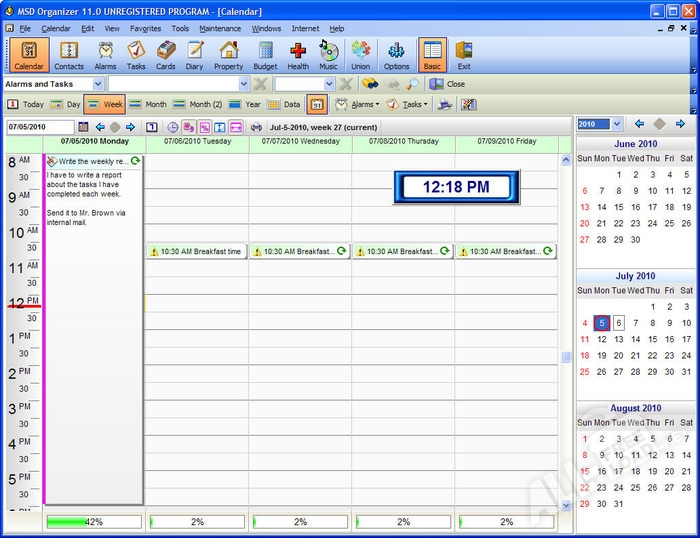Open the year 2010 dropdown

tap(616, 124)
